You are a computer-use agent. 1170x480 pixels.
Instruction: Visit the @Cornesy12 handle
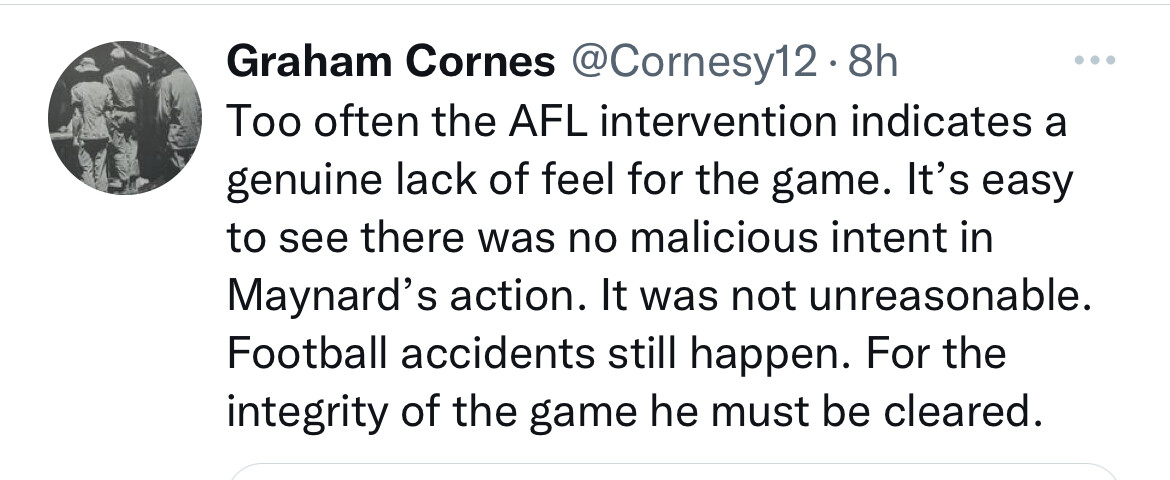coord(694,63)
